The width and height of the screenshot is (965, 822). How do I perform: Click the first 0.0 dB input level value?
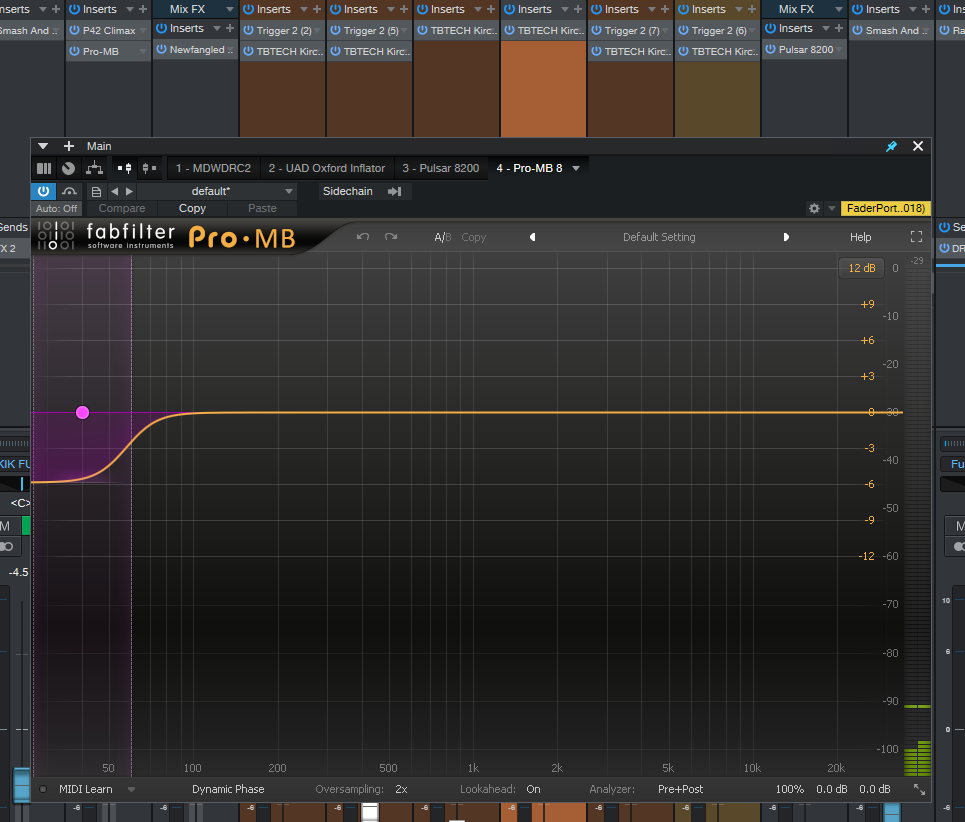point(831,789)
